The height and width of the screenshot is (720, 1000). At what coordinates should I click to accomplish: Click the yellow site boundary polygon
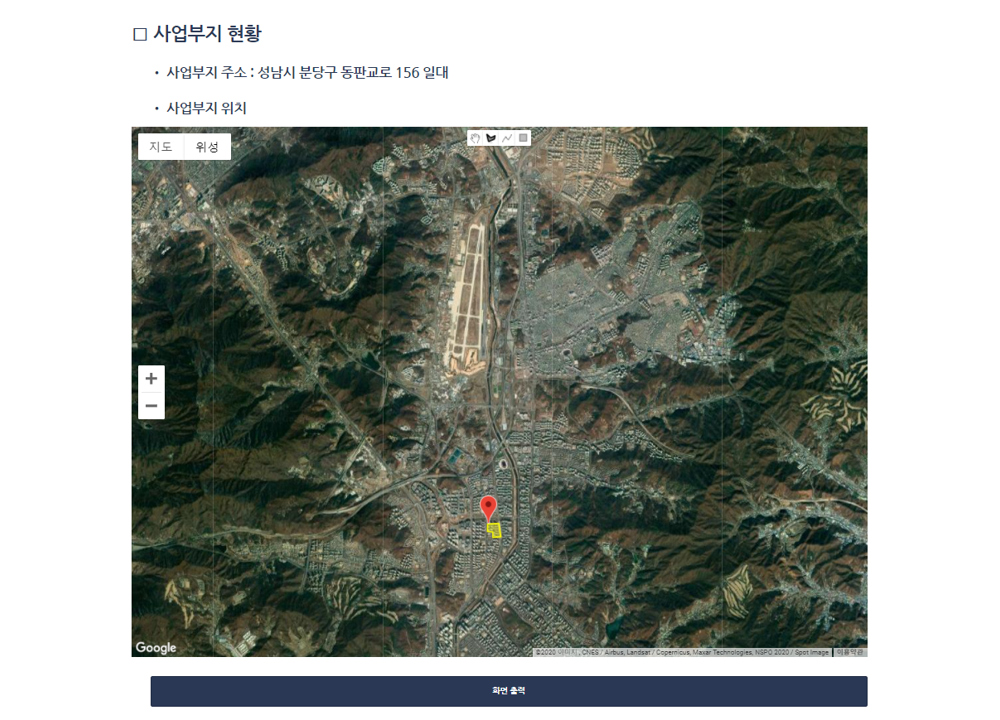495,531
